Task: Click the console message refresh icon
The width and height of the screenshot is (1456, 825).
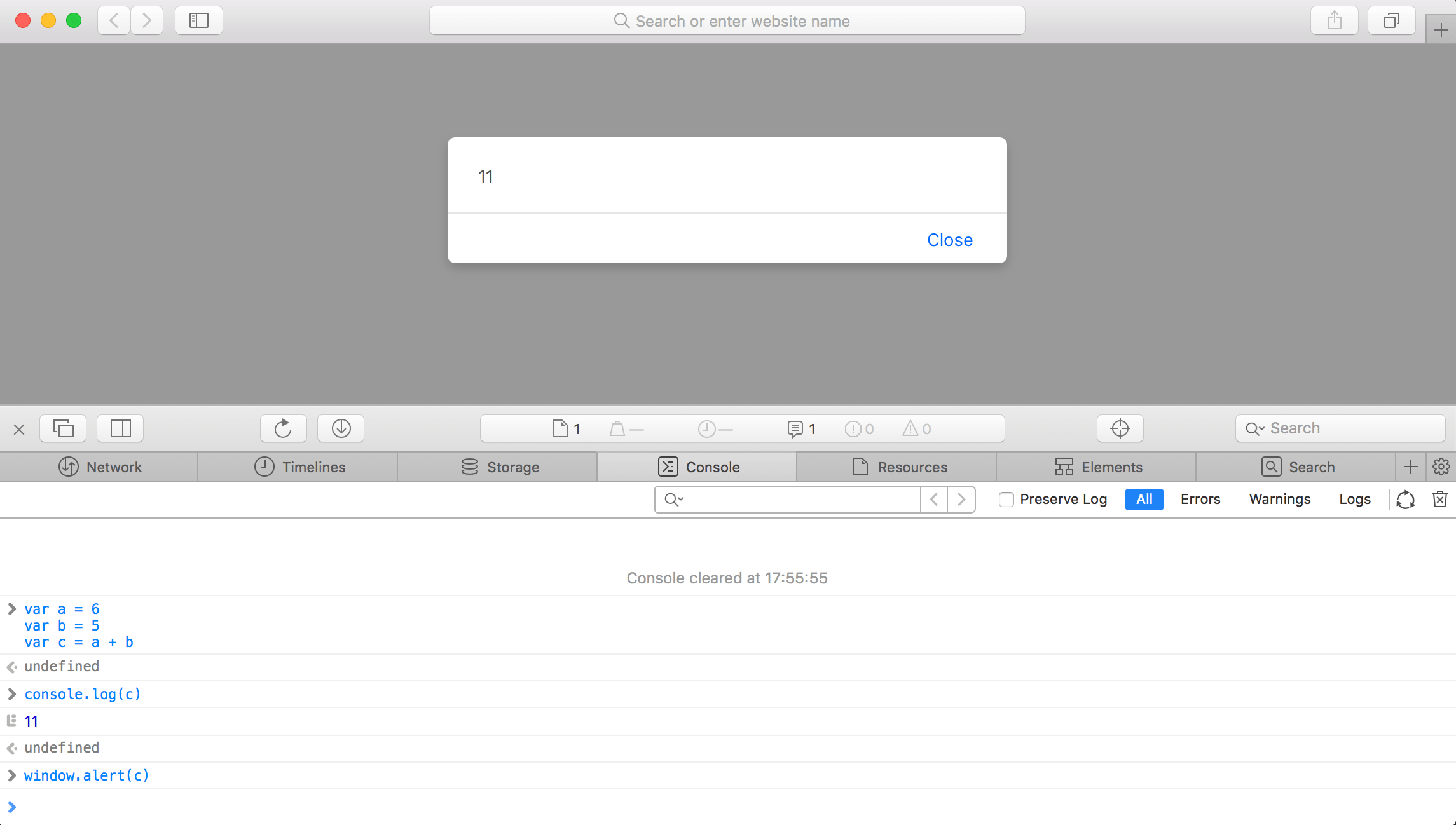Action: 1405,499
